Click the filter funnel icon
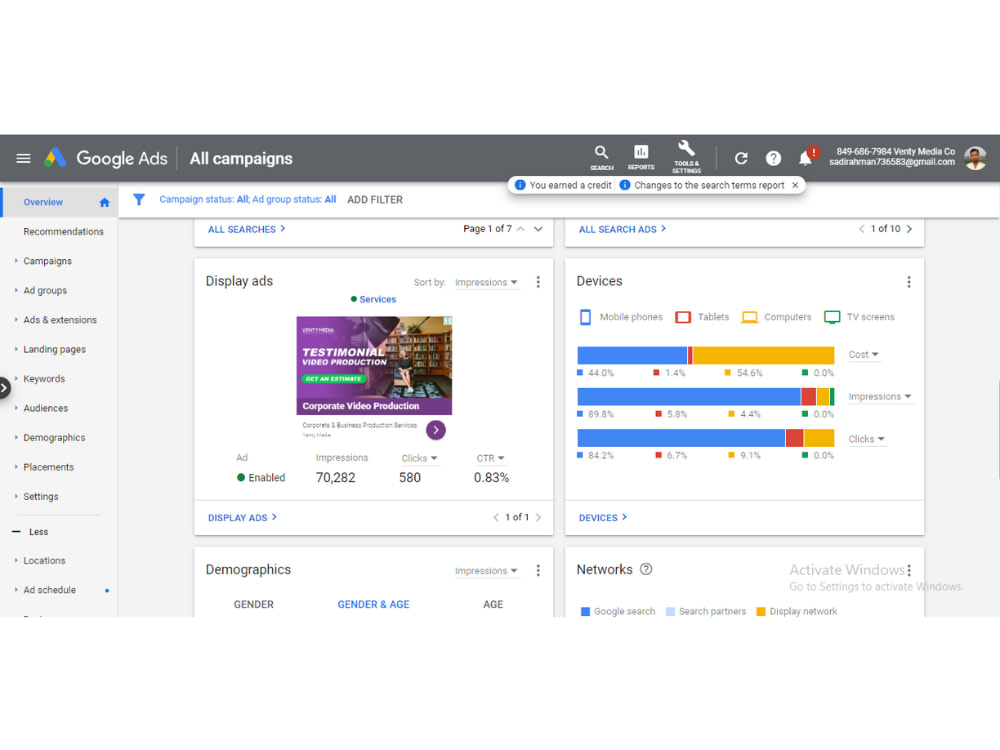The image size is (1000, 750). pos(138,200)
